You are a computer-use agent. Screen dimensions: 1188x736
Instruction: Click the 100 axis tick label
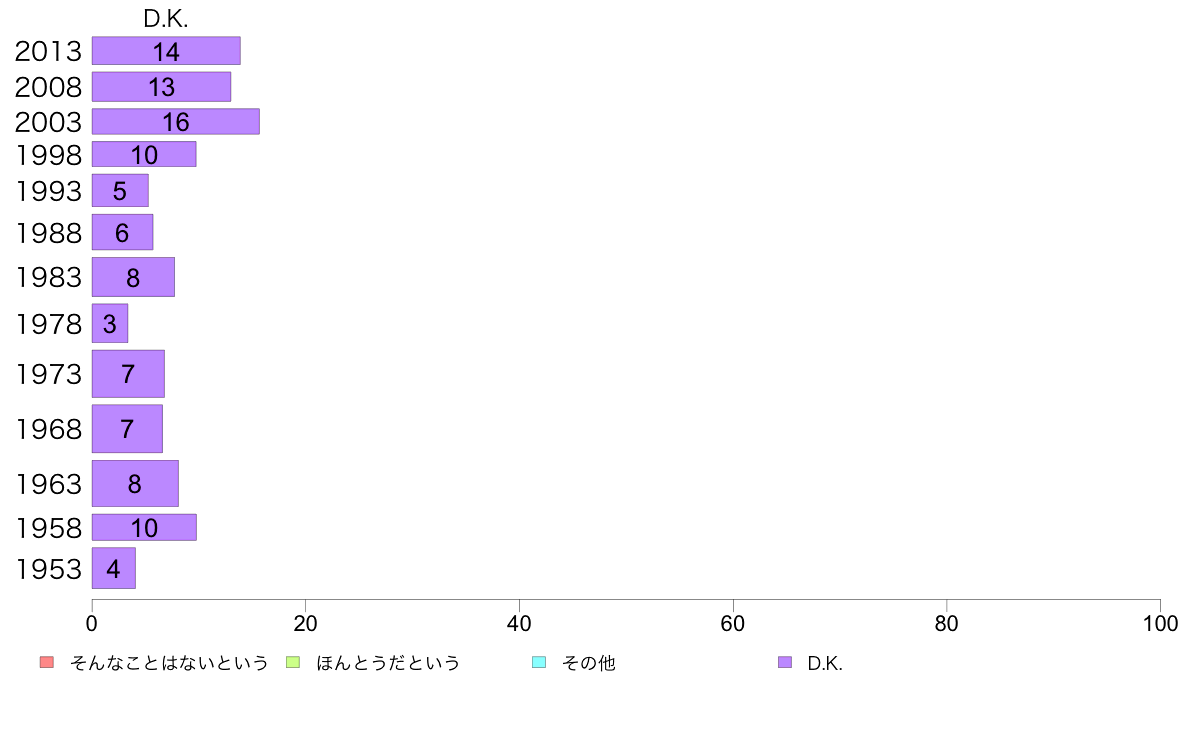click(x=1160, y=624)
